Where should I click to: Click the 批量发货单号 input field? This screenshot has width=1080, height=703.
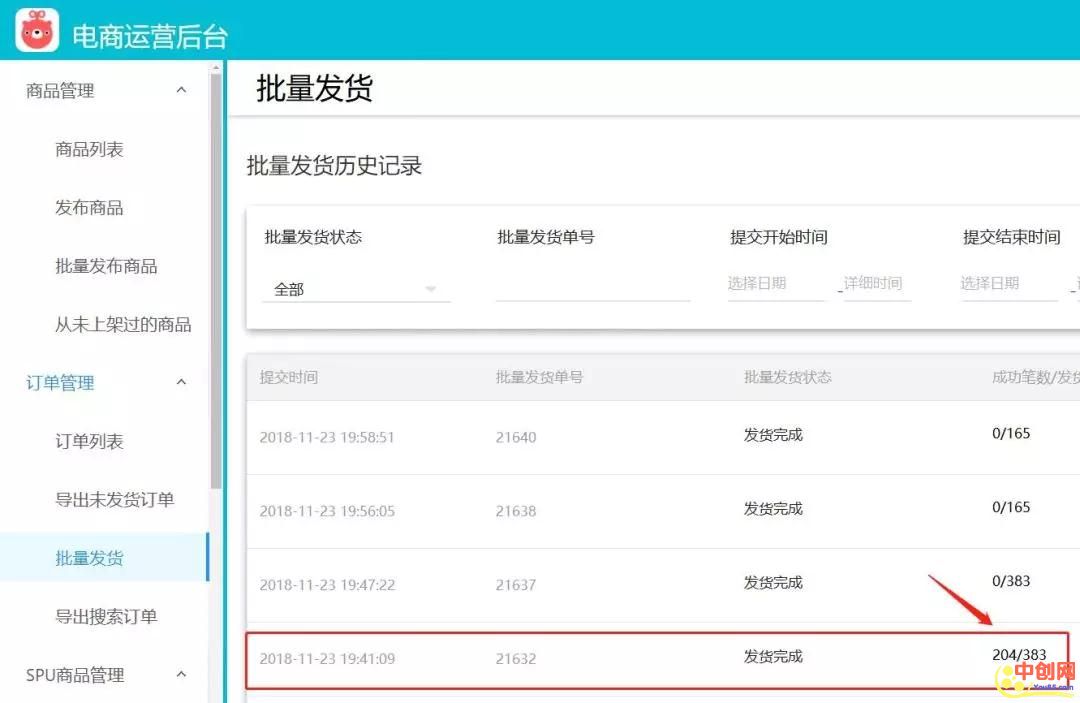coord(592,286)
